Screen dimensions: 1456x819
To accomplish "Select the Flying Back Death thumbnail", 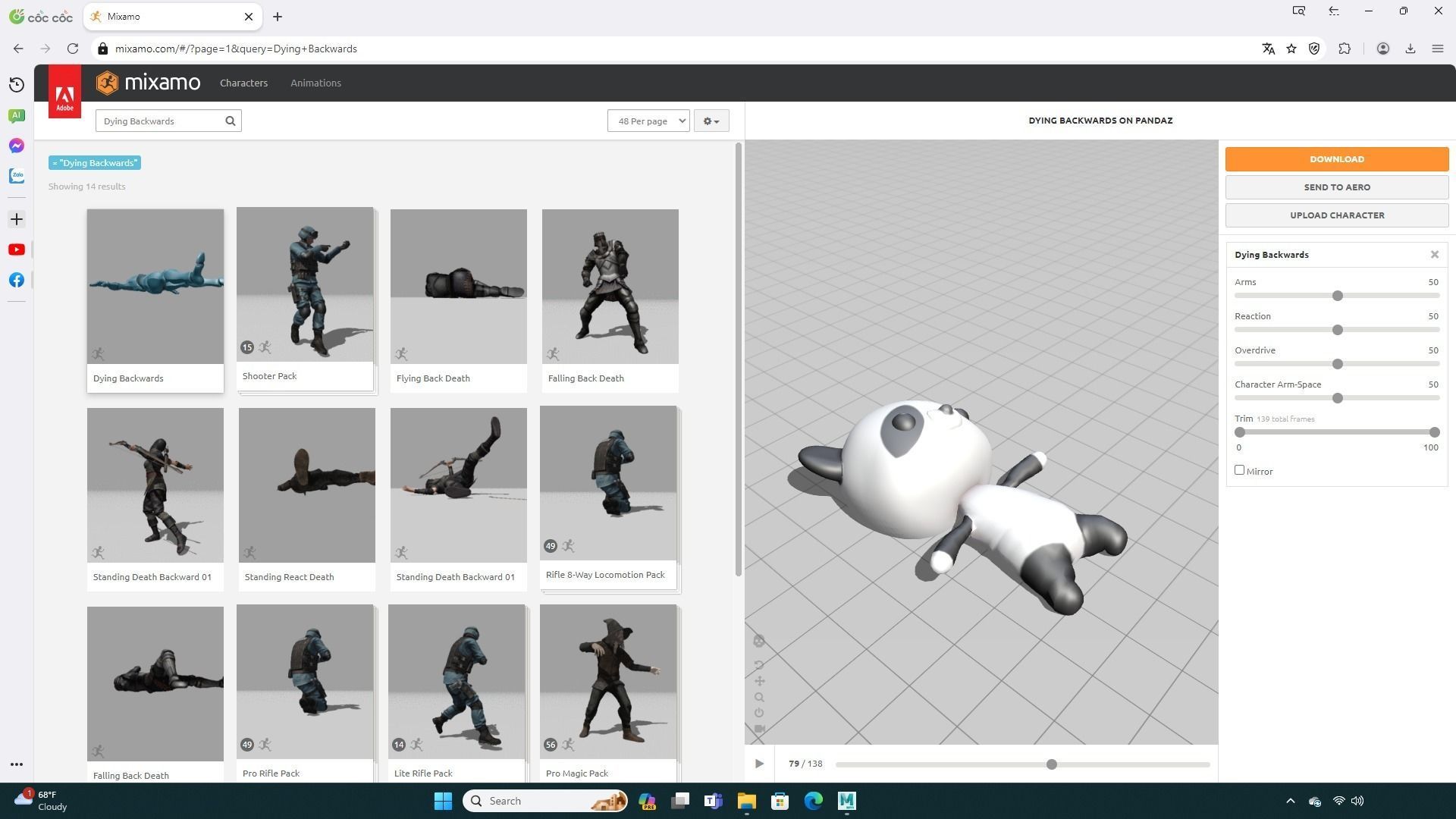I will pos(459,287).
